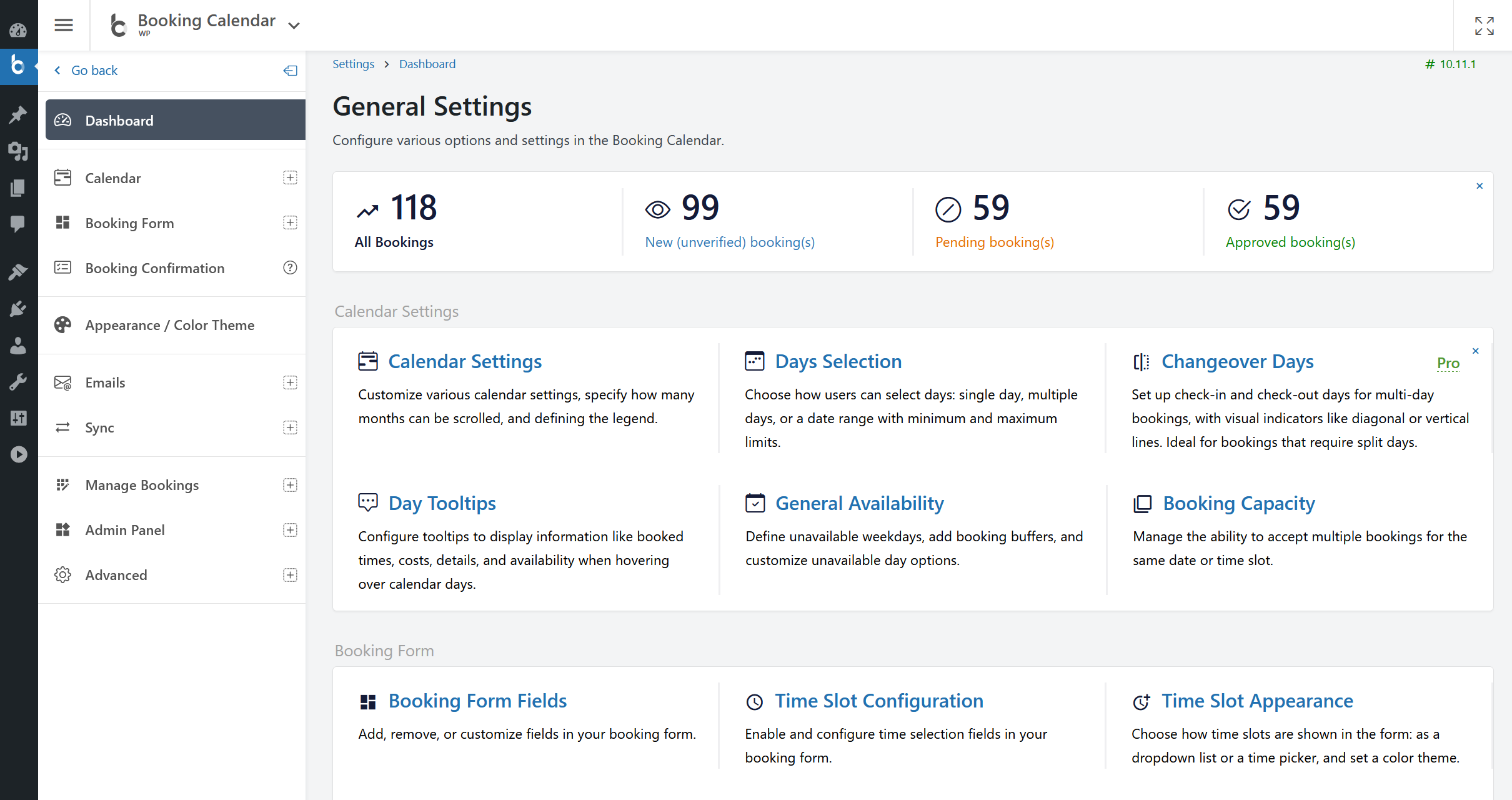The height and width of the screenshot is (800, 1512).
Task: Click the collapse sidebar icon next to Go back
Action: pyautogui.click(x=290, y=71)
